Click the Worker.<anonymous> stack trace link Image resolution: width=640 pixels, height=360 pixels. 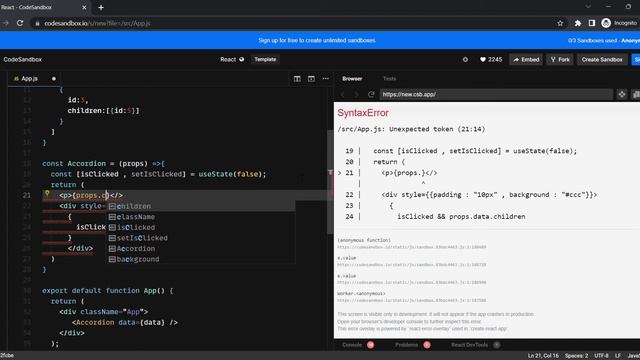tap(411, 300)
